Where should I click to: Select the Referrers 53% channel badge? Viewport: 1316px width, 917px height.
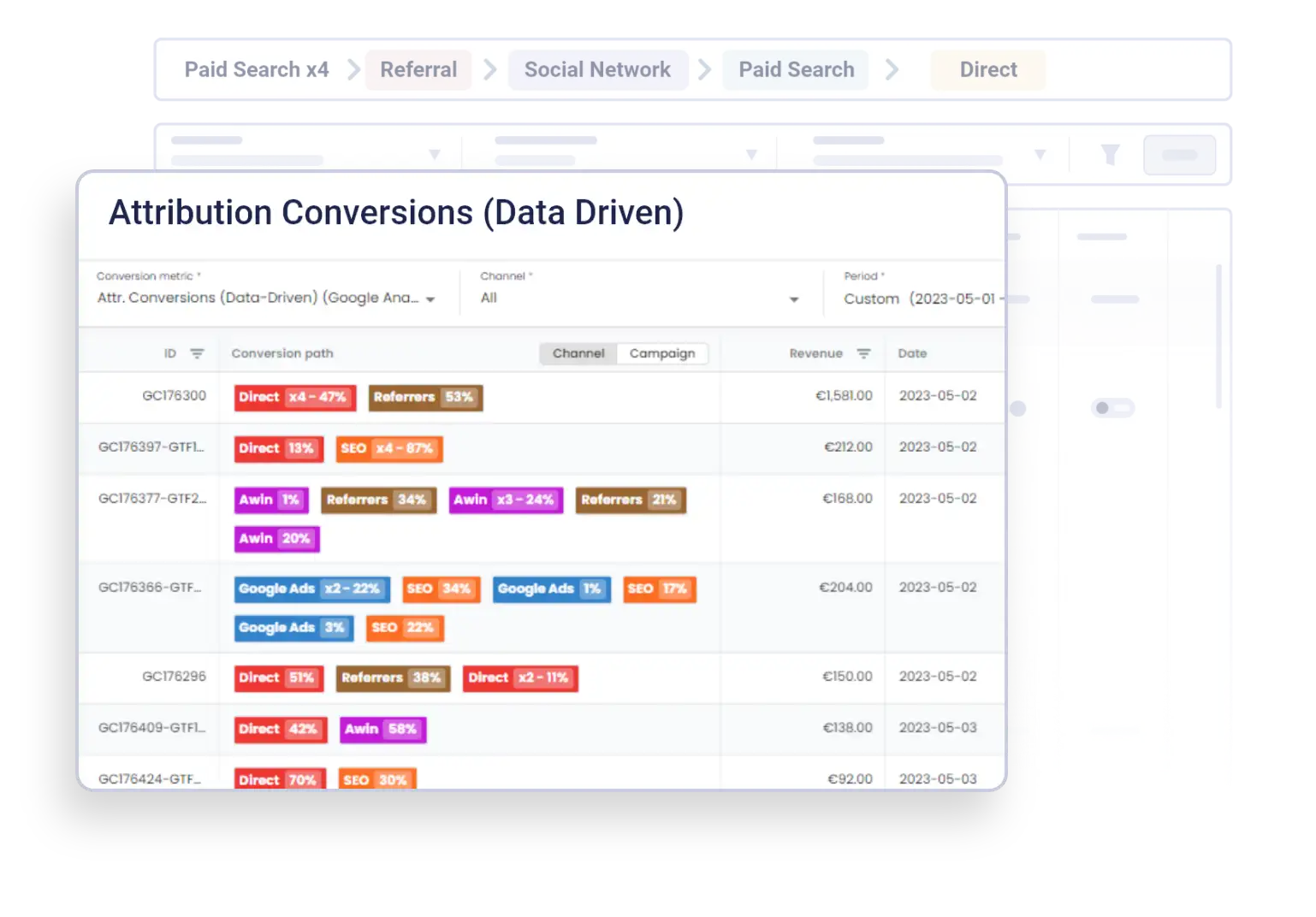tap(425, 397)
